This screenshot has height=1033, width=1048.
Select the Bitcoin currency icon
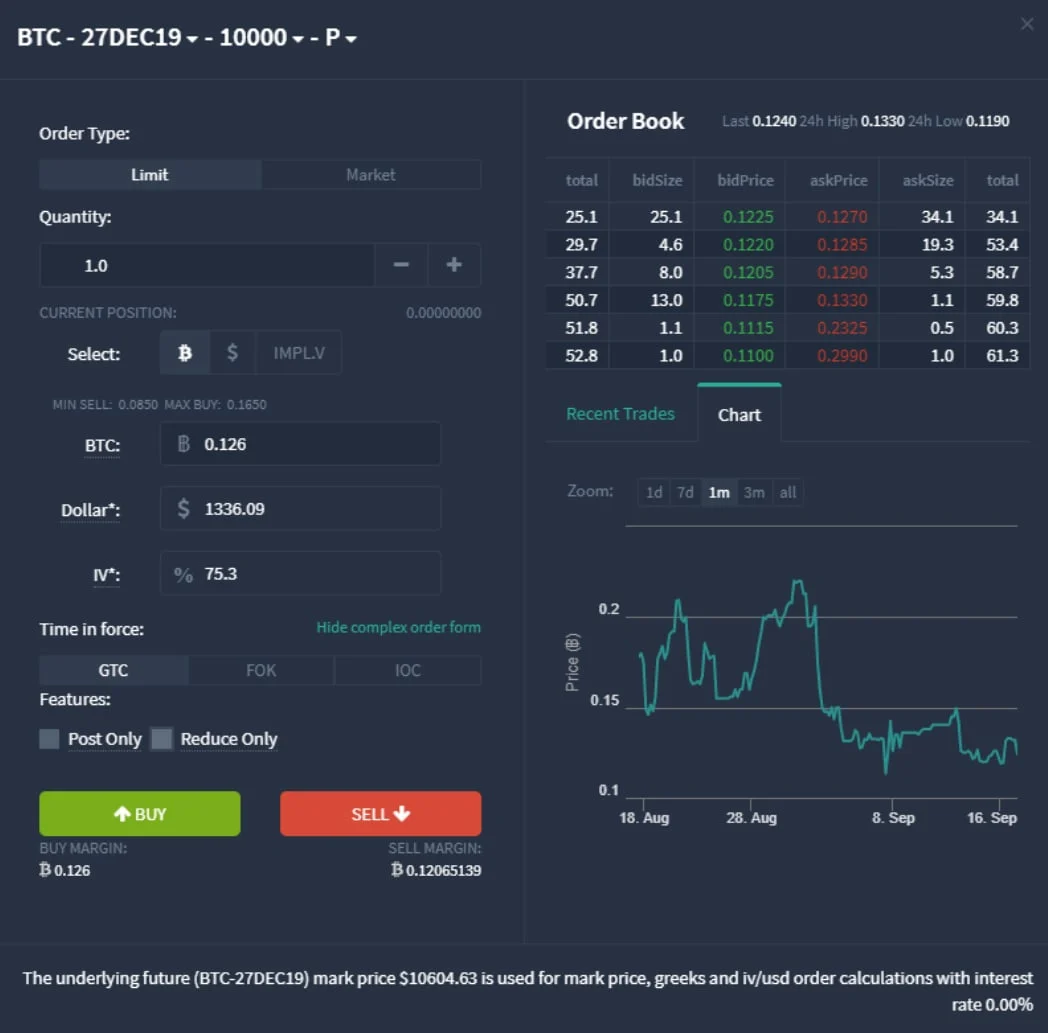point(185,353)
